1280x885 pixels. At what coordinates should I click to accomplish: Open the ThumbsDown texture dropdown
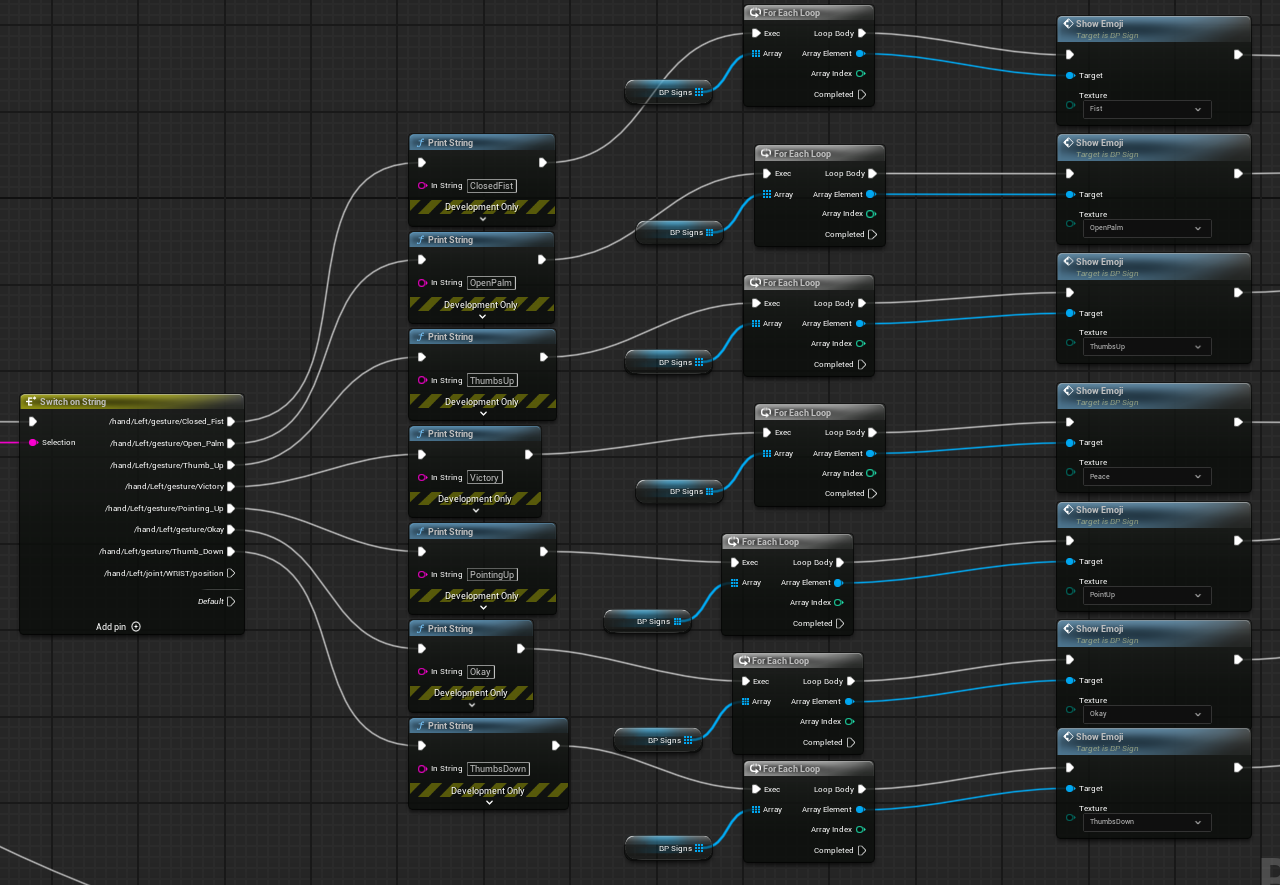click(x=1146, y=822)
